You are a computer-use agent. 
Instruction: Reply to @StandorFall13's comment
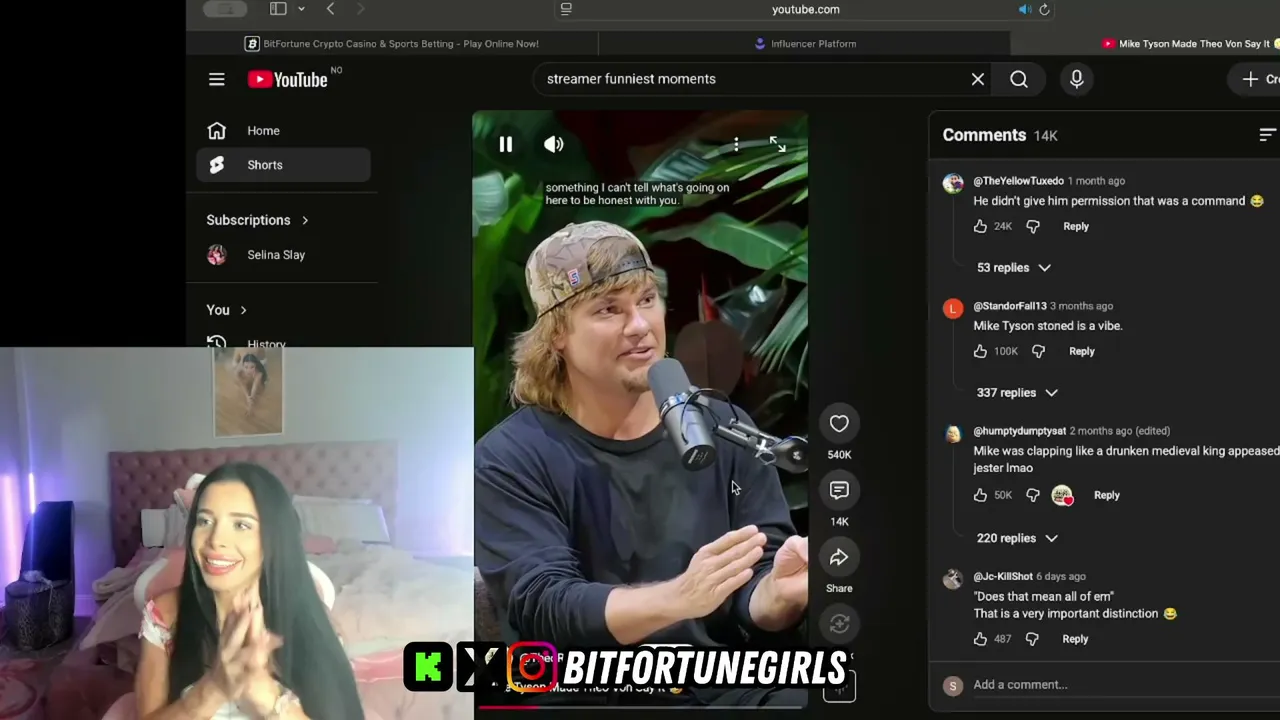1082,352
